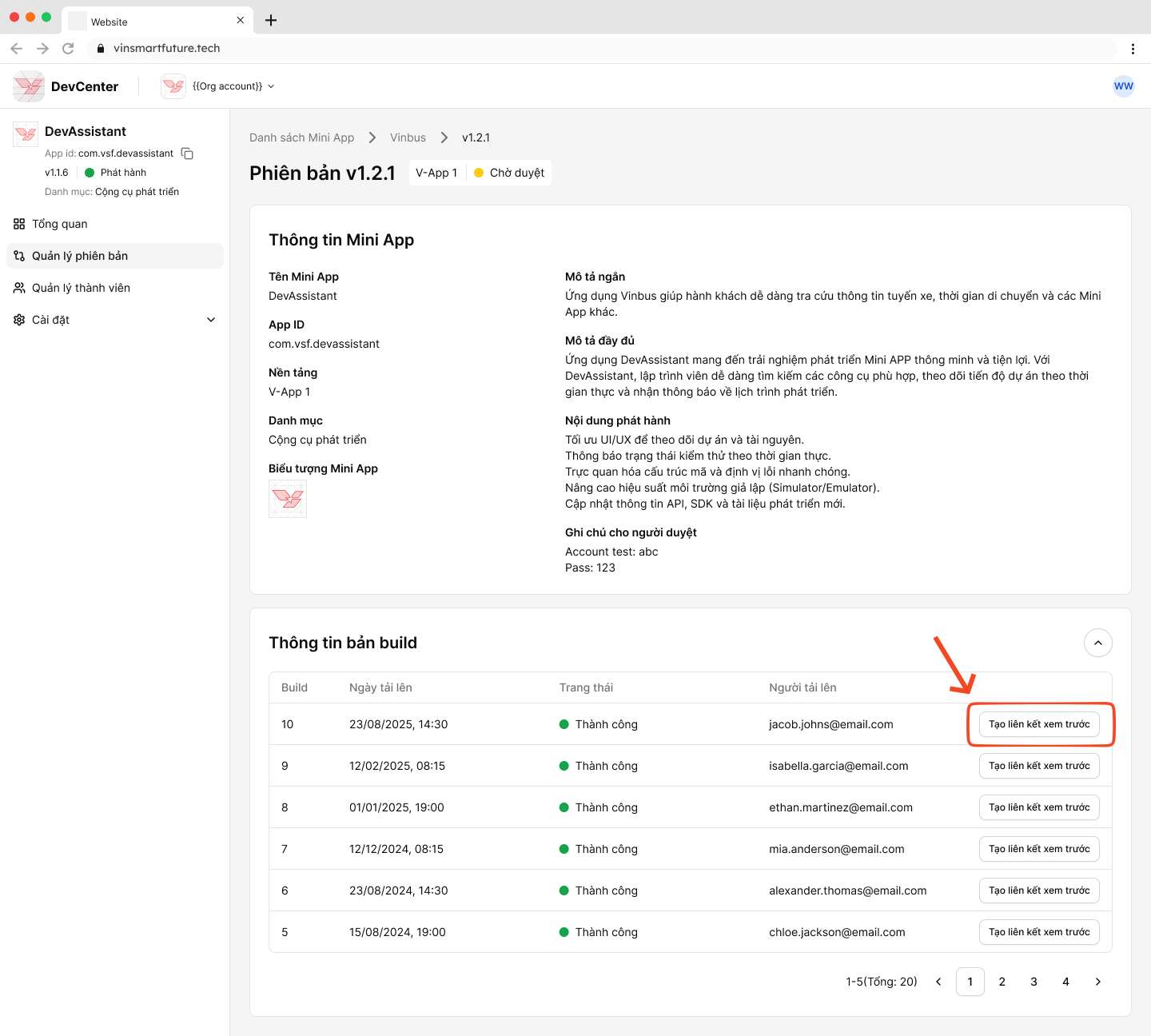Screen dimensions: 1151x1036
Task: Click the DevAssistant app icon in sidebar
Action: coord(26,134)
